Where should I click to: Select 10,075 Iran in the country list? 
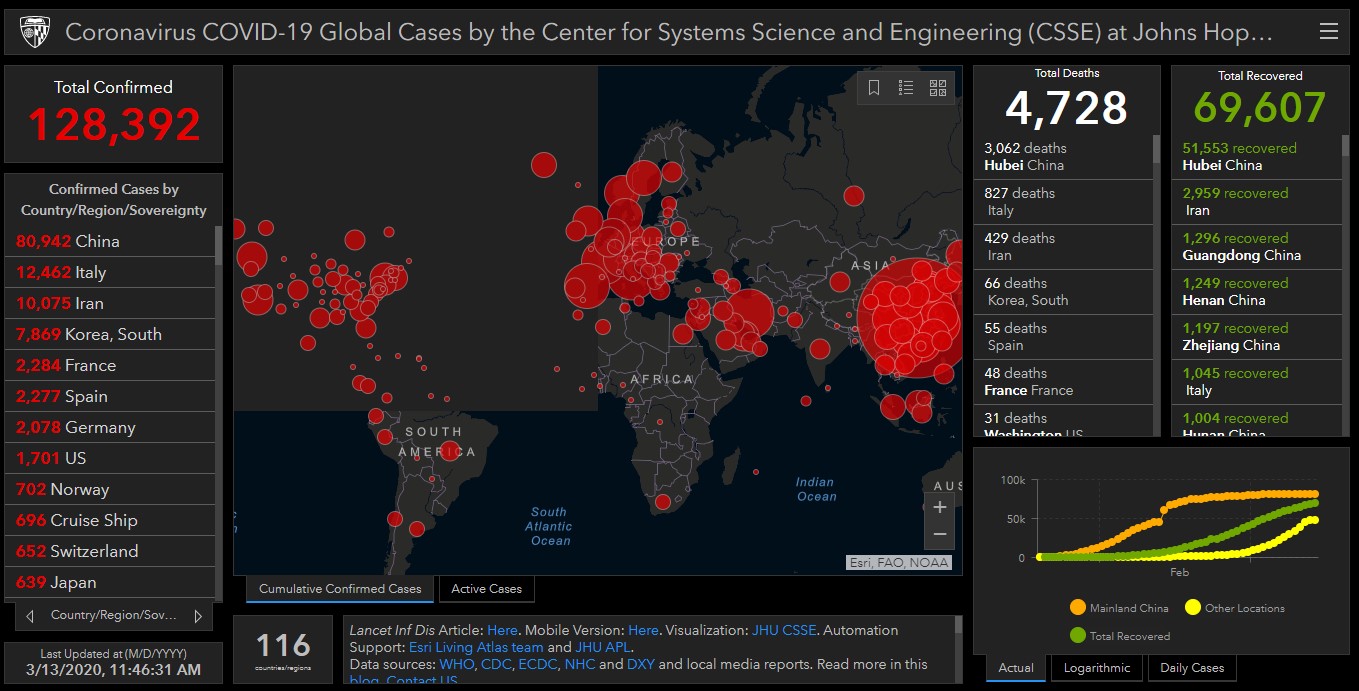(110, 303)
